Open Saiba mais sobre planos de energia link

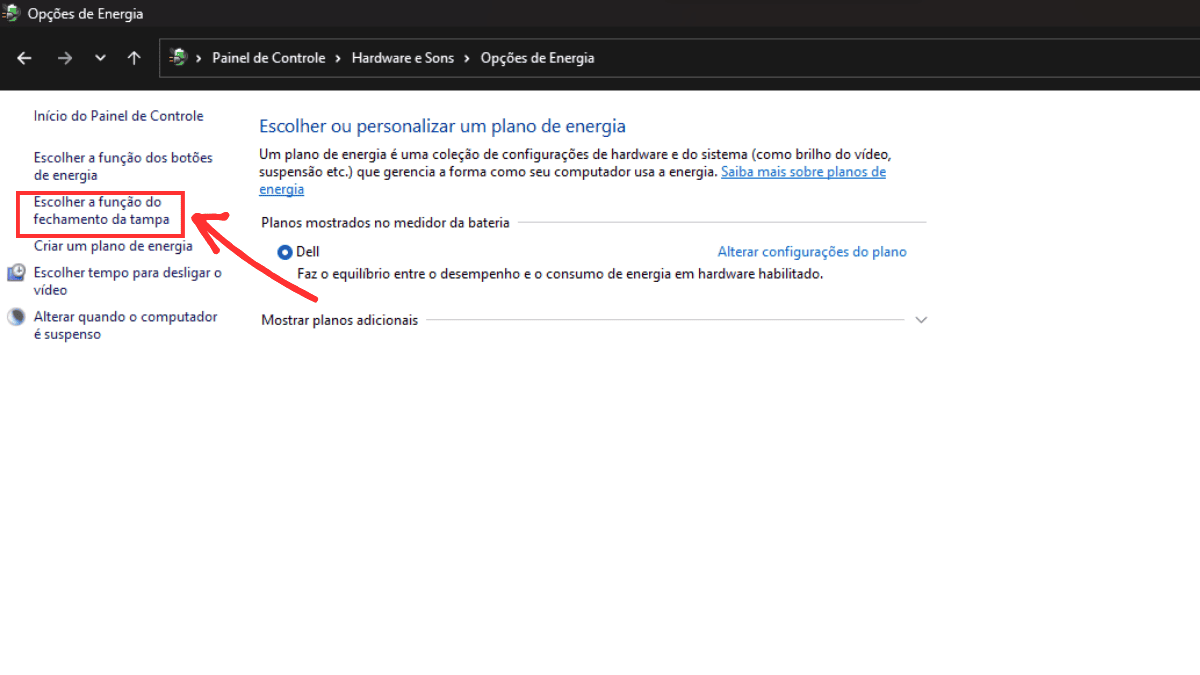(x=803, y=171)
